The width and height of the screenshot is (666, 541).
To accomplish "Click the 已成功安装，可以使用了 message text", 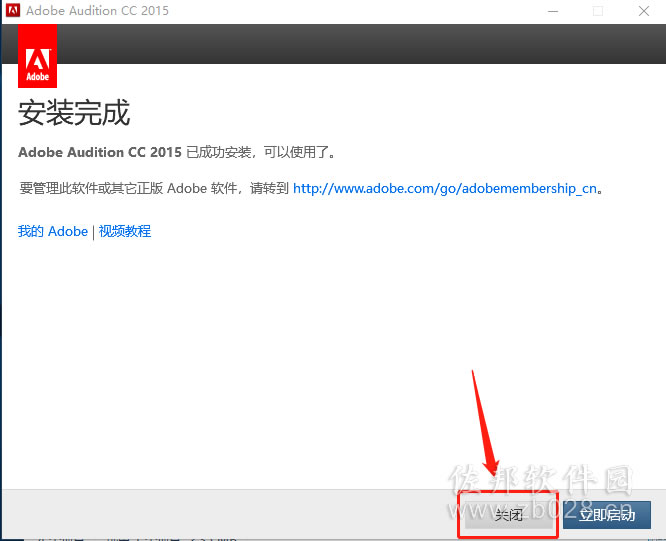I will coord(261,152).
